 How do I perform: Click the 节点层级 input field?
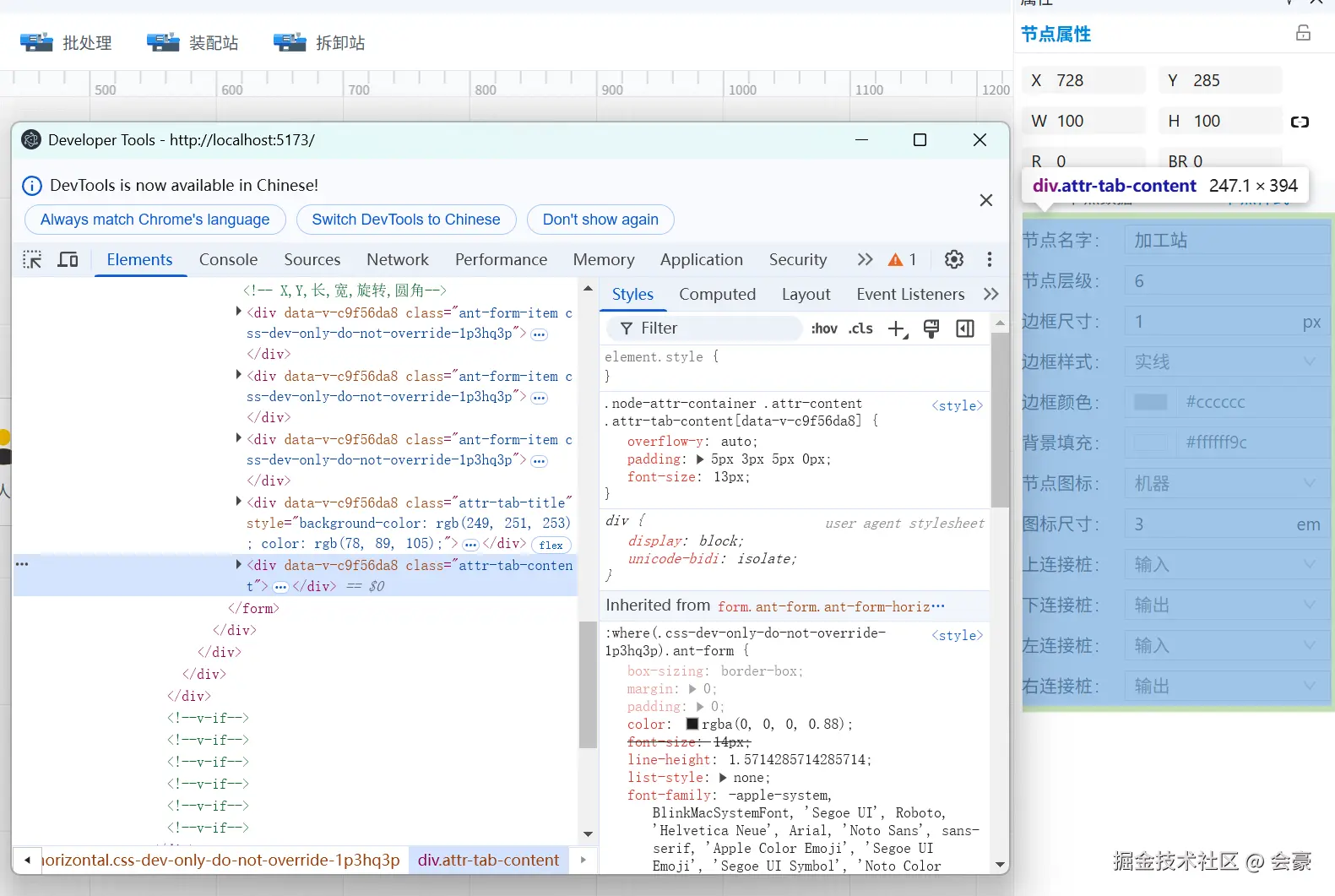(x=1226, y=280)
